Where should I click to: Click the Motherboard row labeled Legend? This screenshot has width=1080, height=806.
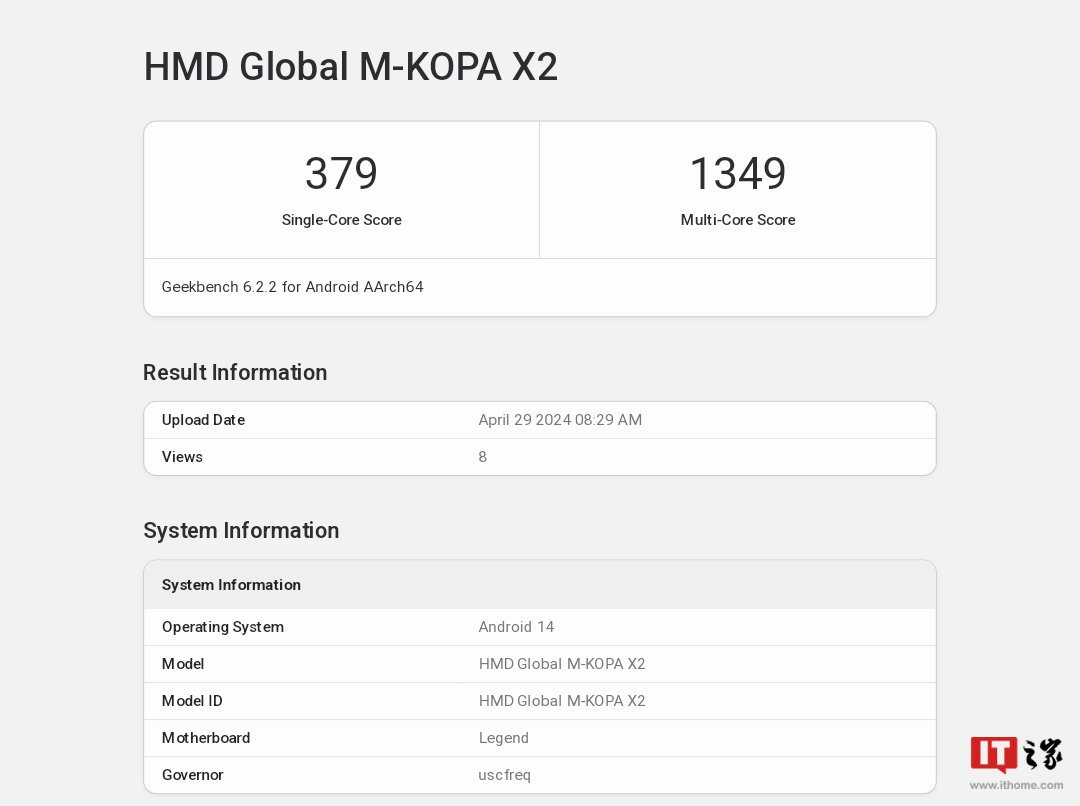click(x=540, y=738)
